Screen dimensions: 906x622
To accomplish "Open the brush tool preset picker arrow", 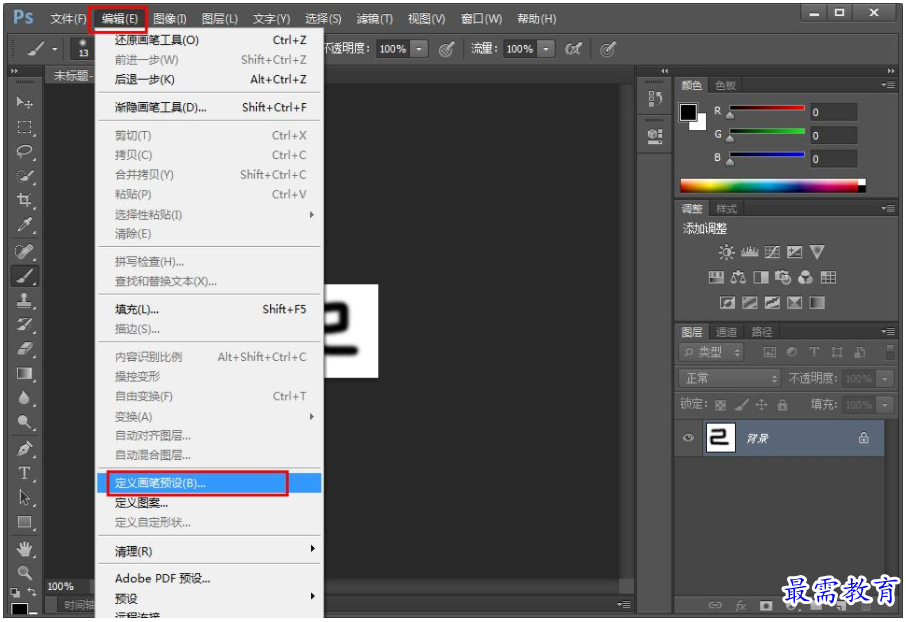I will [x=55, y=50].
